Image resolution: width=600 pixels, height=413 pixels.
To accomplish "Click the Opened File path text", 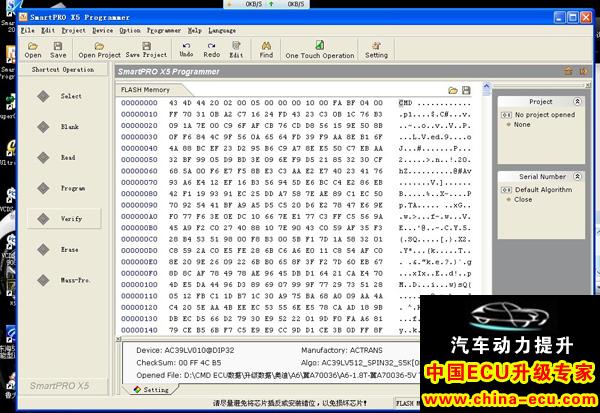I will [277, 375].
